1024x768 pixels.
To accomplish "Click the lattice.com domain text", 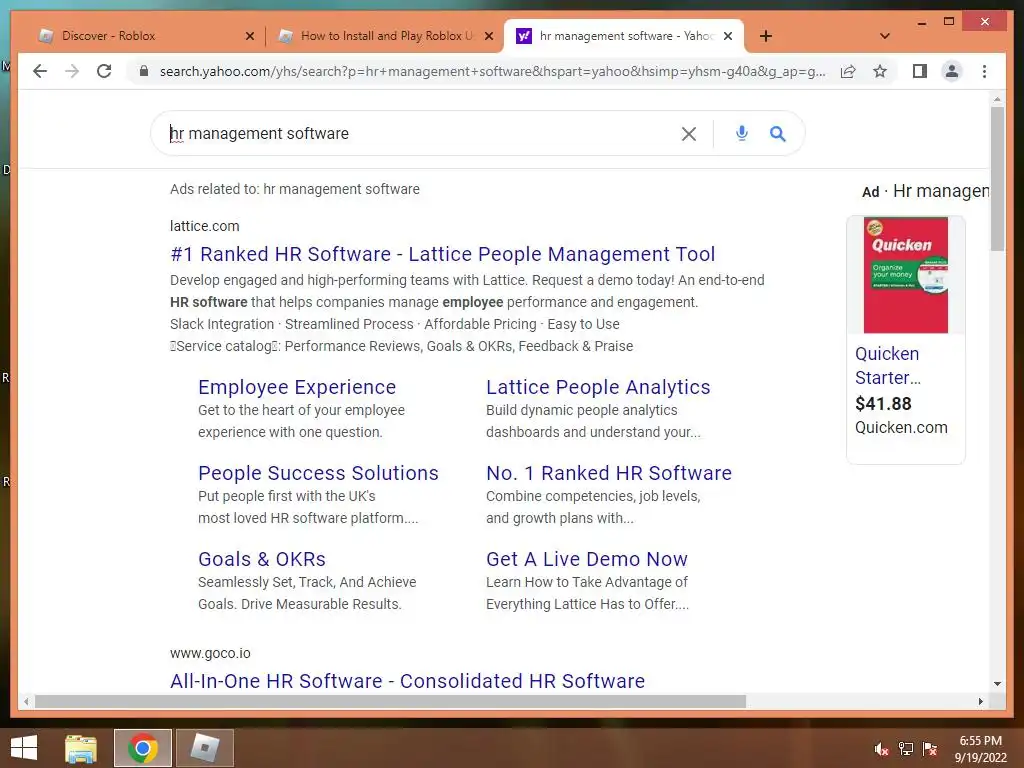I will [x=204, y=226].
